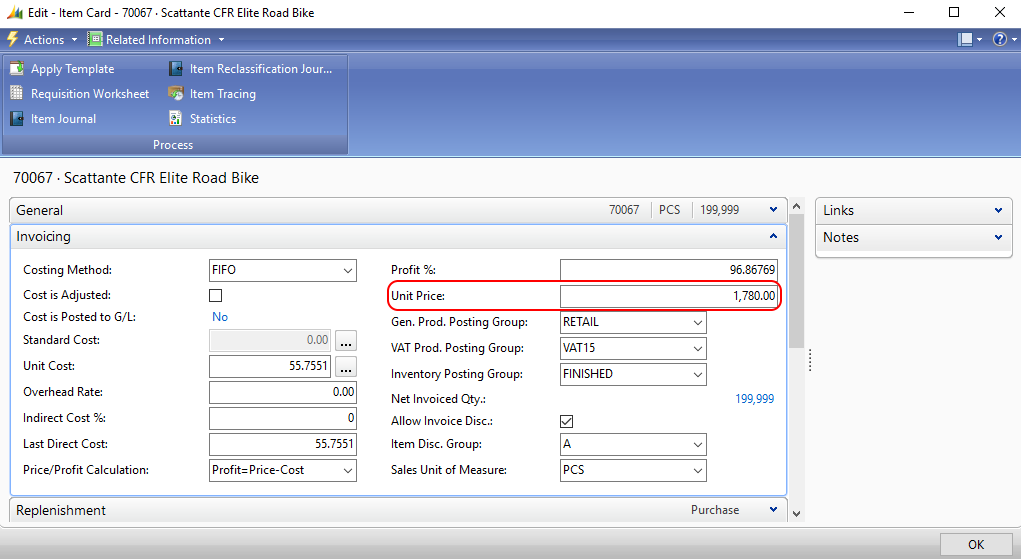Click the FactBox pane splitter handle
This screenshot has width=1021, height=559.
[809, 360]
